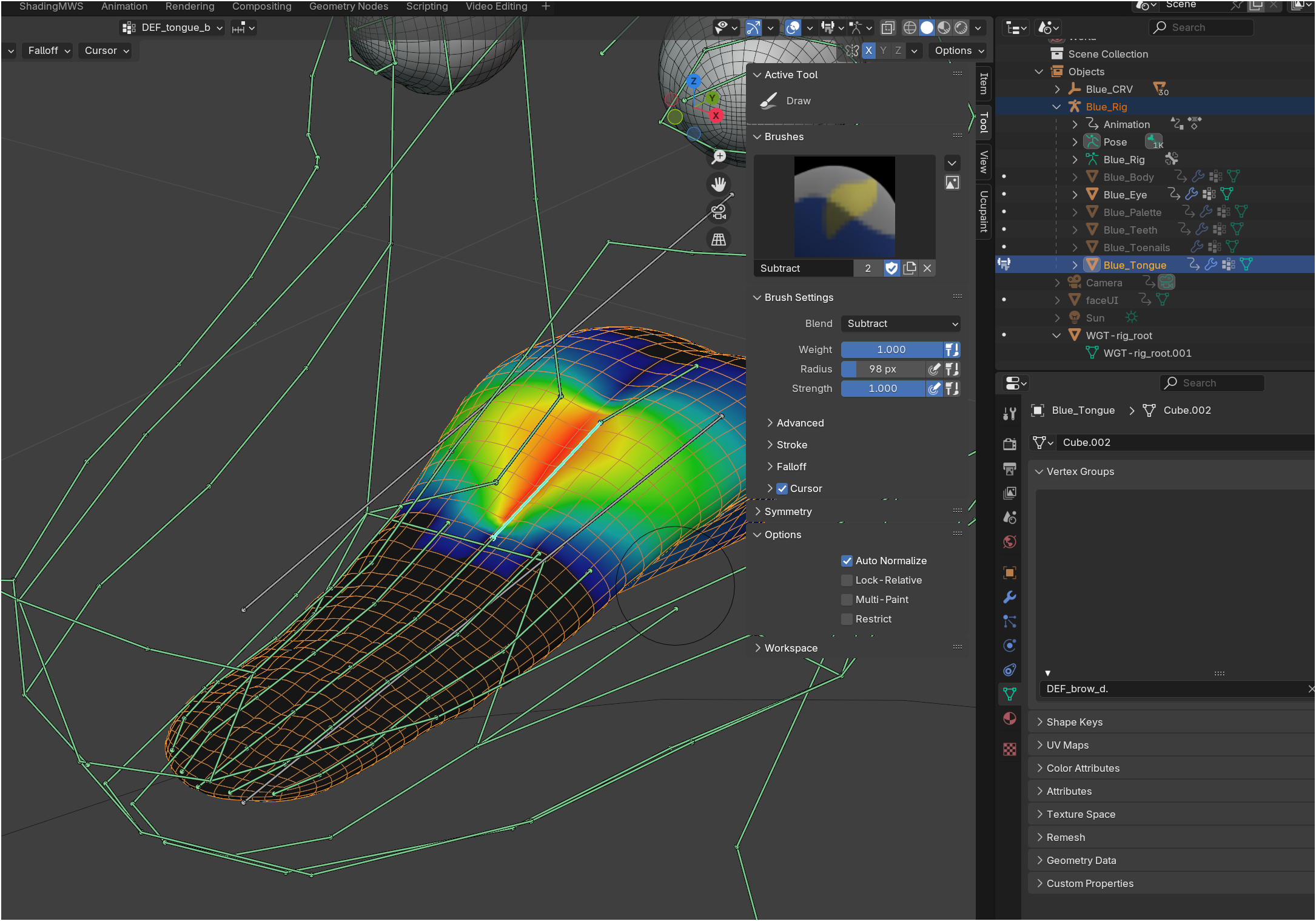Open the Ucupaint sidebar tab

click(984, 212)
